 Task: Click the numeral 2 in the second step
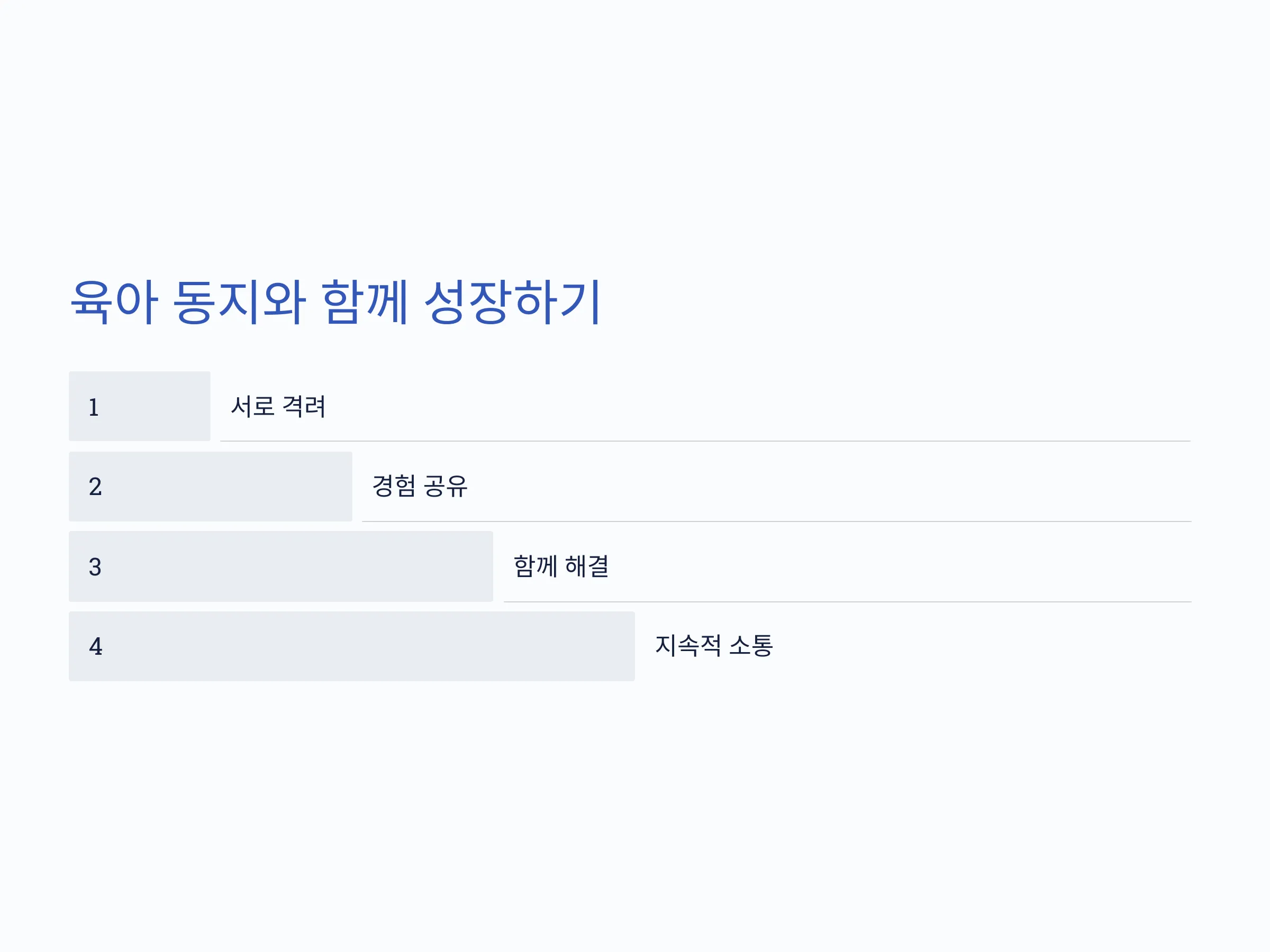pyautogui.click(x=95, y=487)
